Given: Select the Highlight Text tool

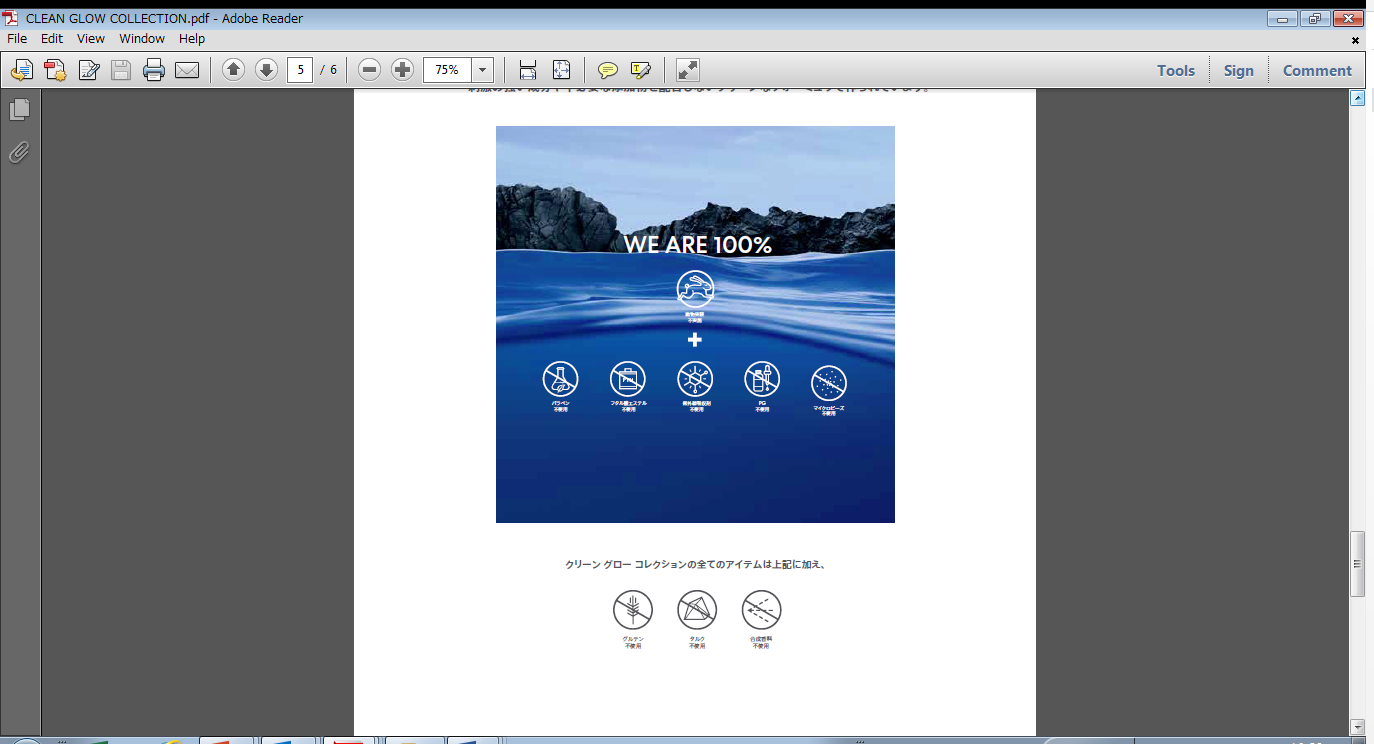Looking at the screenshot, I should [641, 70].
